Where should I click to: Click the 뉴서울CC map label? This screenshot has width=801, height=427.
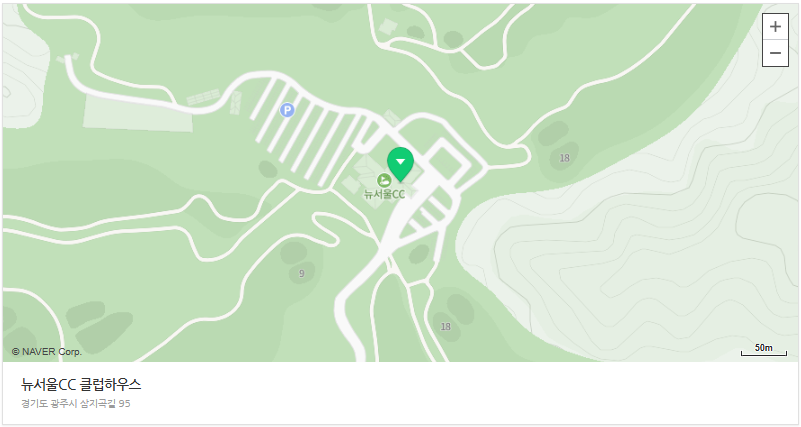tap(384, 194)
